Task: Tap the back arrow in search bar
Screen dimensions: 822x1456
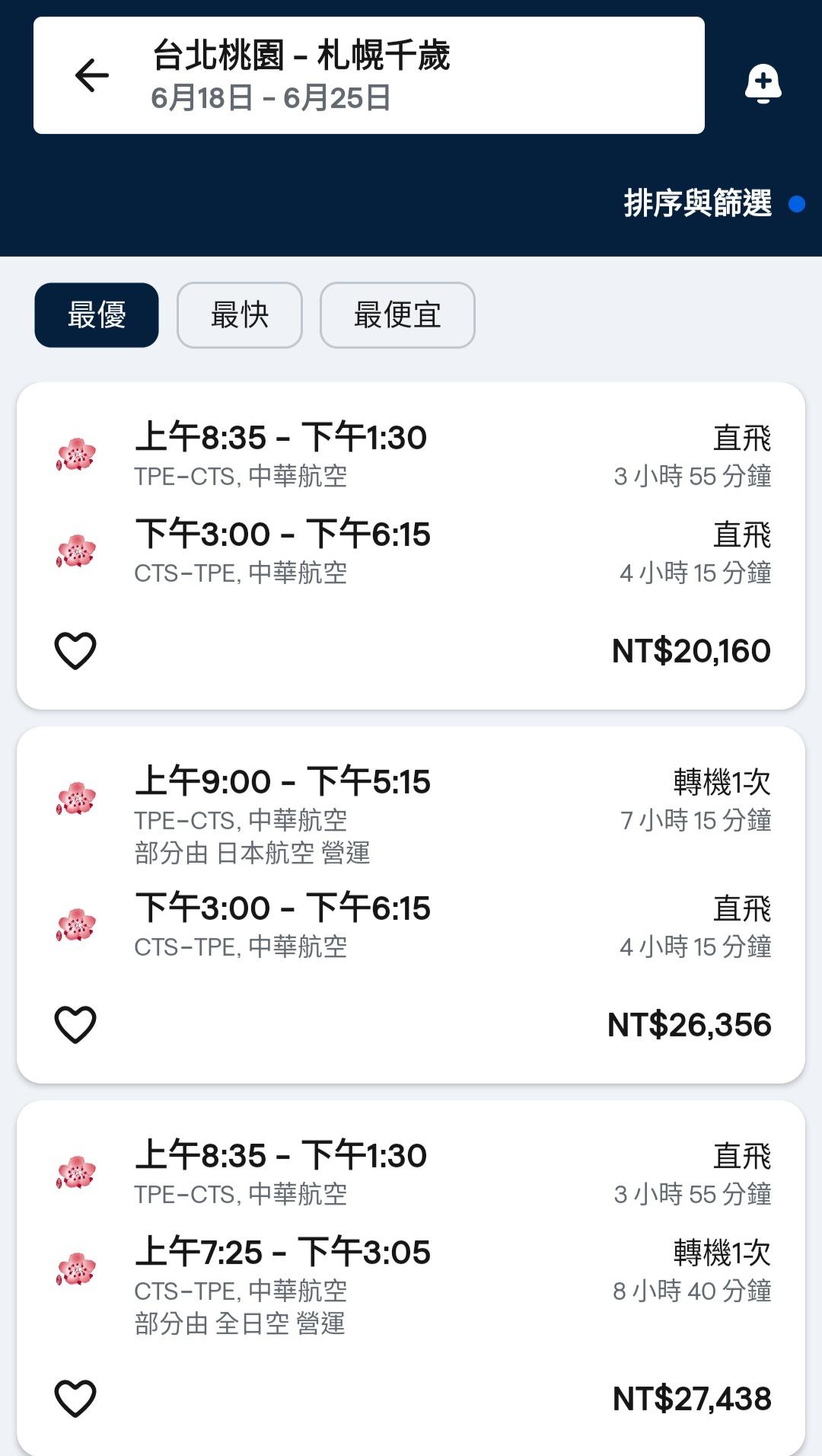Action: coord(92,75)
